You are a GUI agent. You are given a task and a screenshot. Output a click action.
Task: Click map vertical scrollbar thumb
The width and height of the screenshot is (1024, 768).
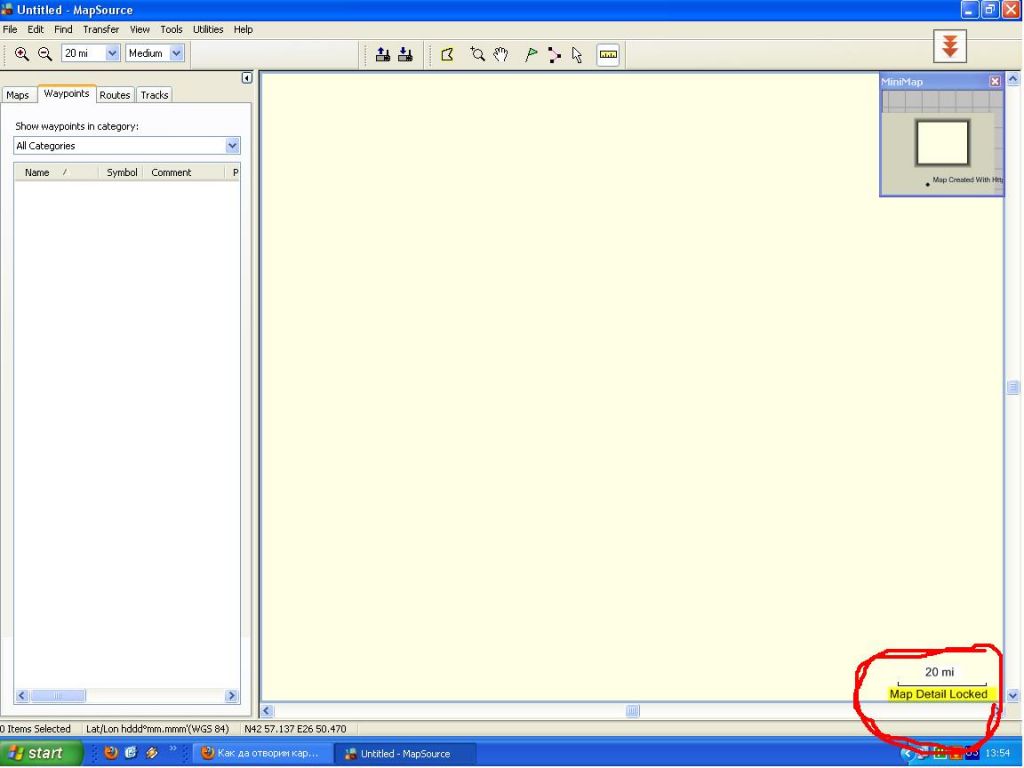coord(1013,387)
